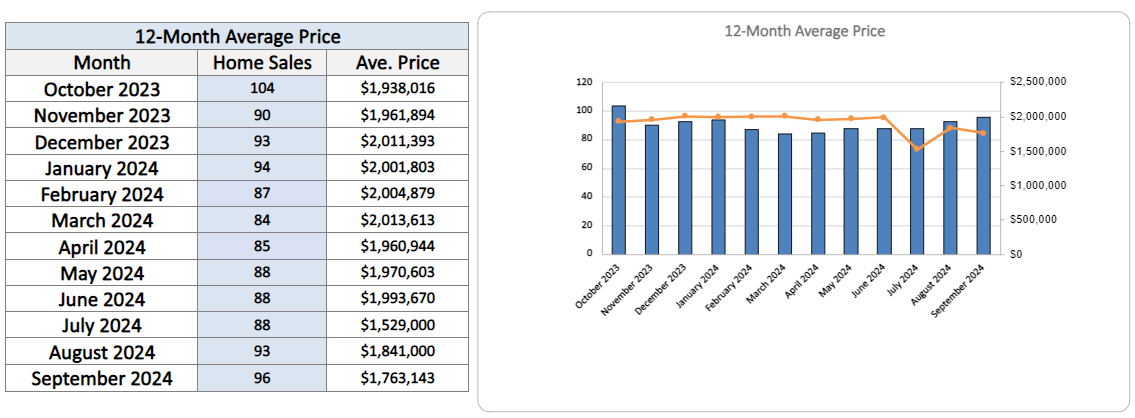The image size is (1135, 418).
Task: Select the 'January 2024' month cell
Action: [x=102, y=168]
